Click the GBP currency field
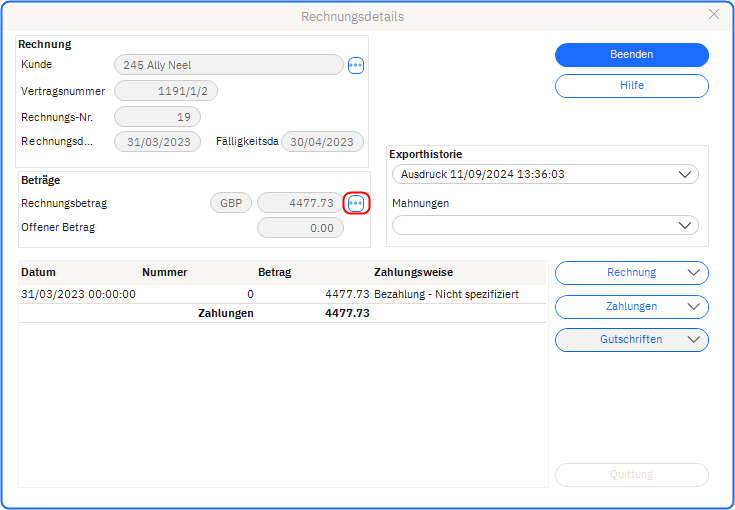Screen dimensions: 735x510 [x=231, y=203]
